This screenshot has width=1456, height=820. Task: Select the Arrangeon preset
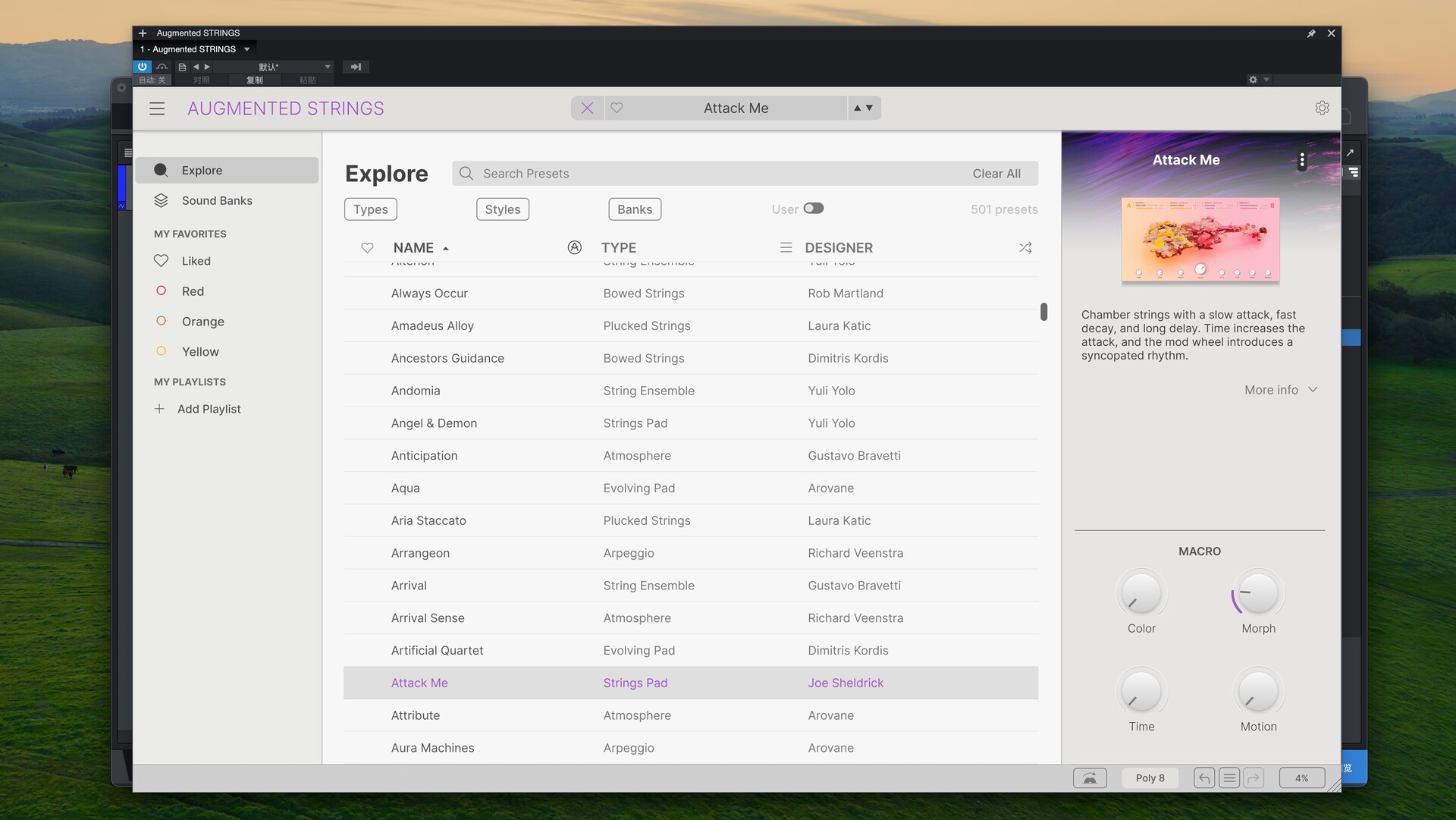click(691, 554)
